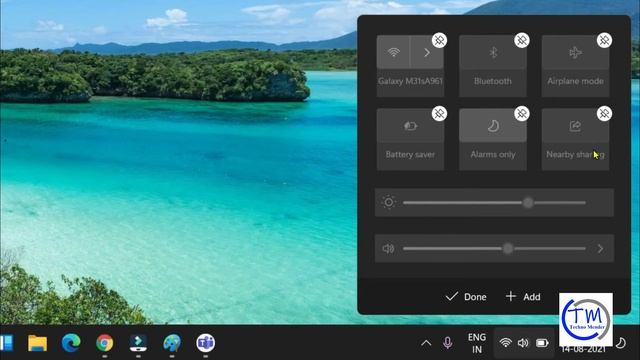640x360 pixels.
Task: Toggle Bluetooth quick setting
Action: 493,53
